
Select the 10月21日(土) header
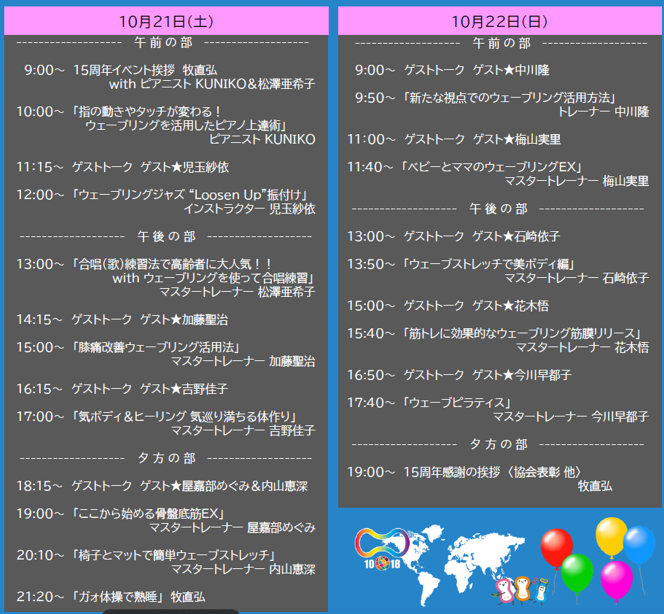[165, 20]
